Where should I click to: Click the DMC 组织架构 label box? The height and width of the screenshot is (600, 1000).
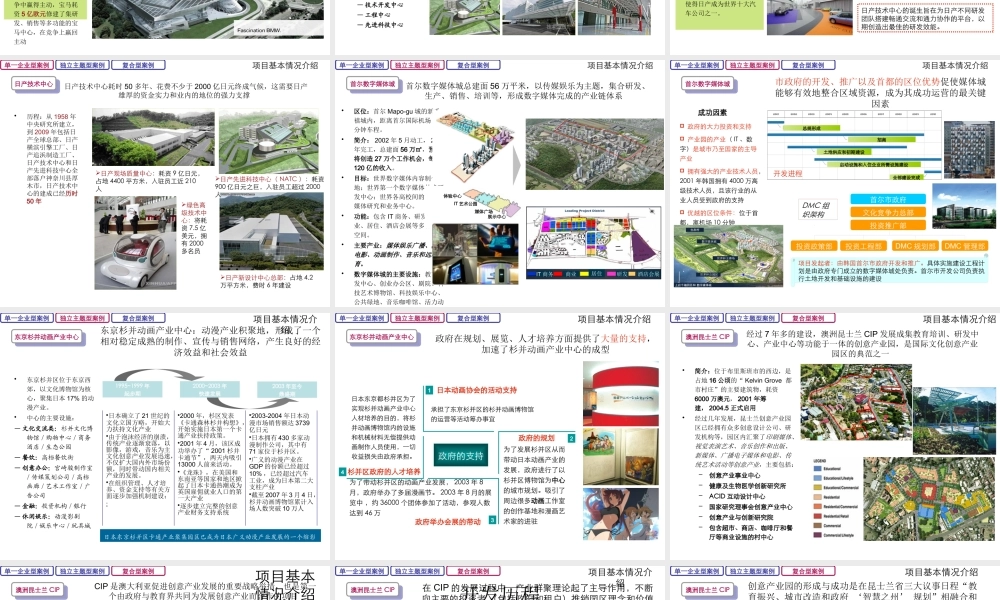[x=816, y=210]
